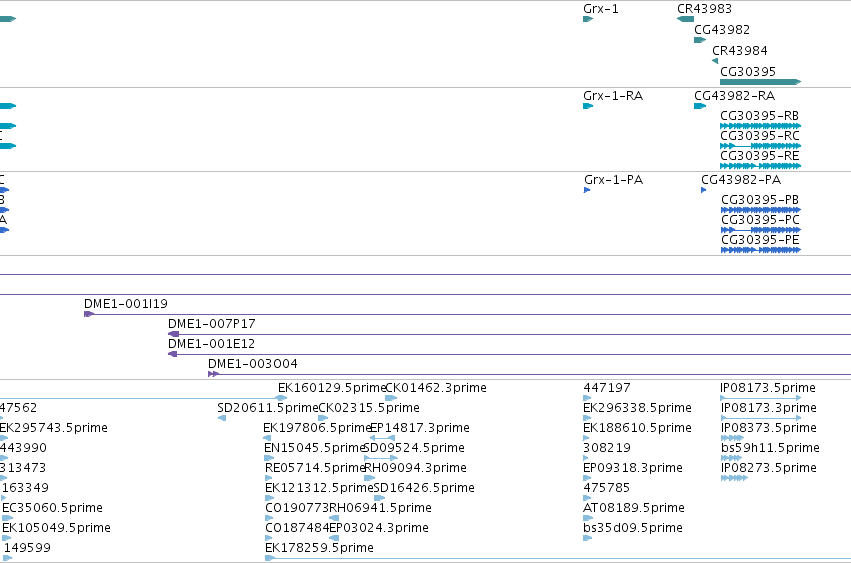Select BAC clone DME1-003O04
The image size is (851, 563).
click(x=530, y=374)
